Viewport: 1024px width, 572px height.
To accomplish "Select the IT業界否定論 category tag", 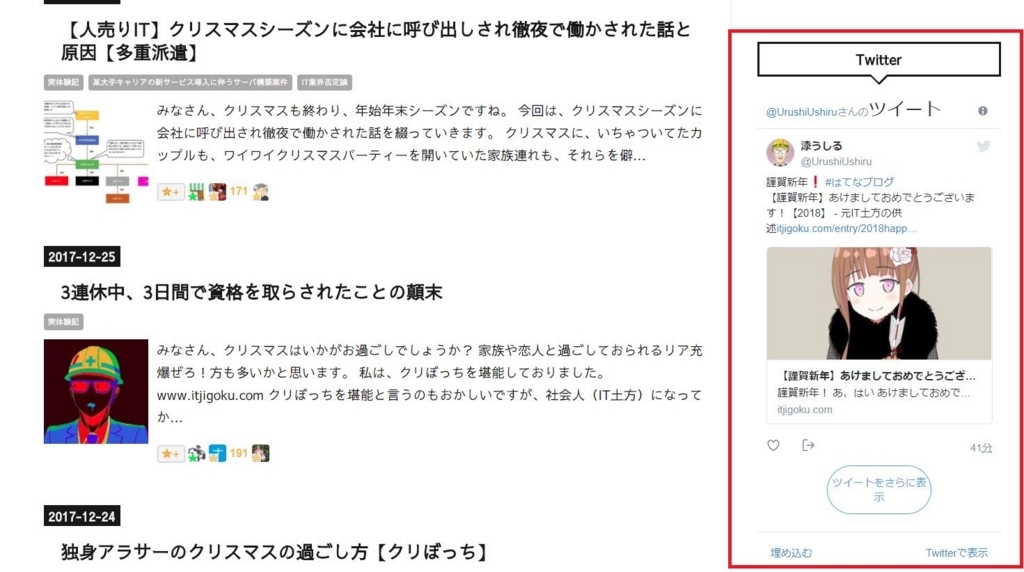I will pos(325,82).
